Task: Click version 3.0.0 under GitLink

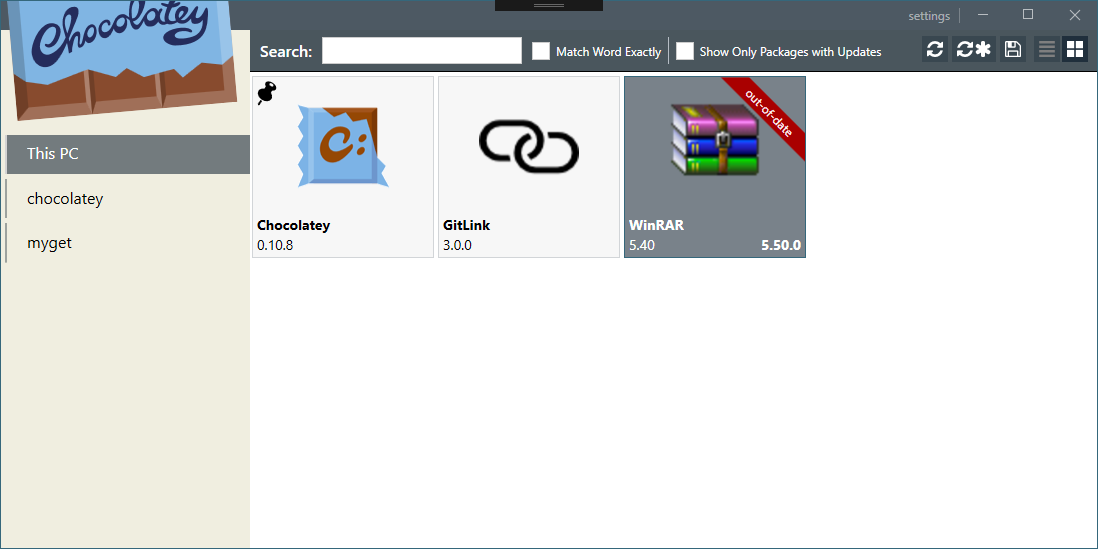Action: (457, 246)
